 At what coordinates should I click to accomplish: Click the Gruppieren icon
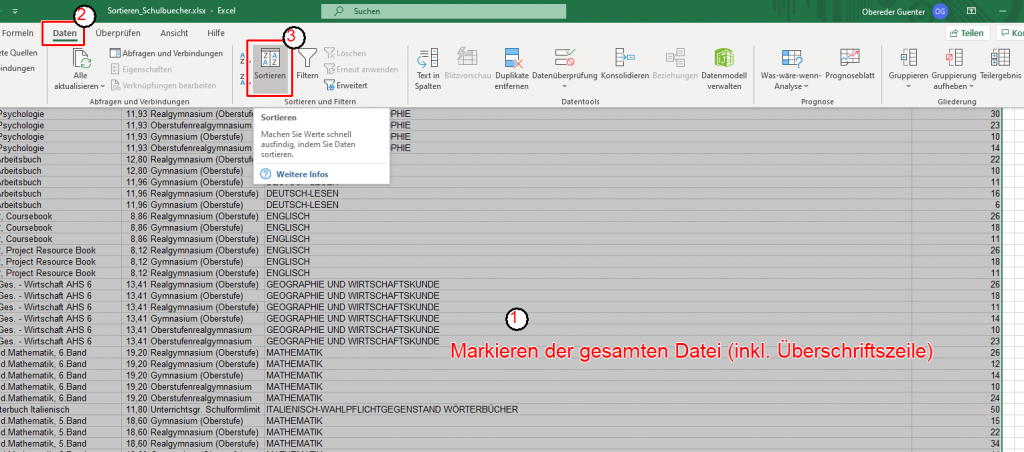coord(908,58)
